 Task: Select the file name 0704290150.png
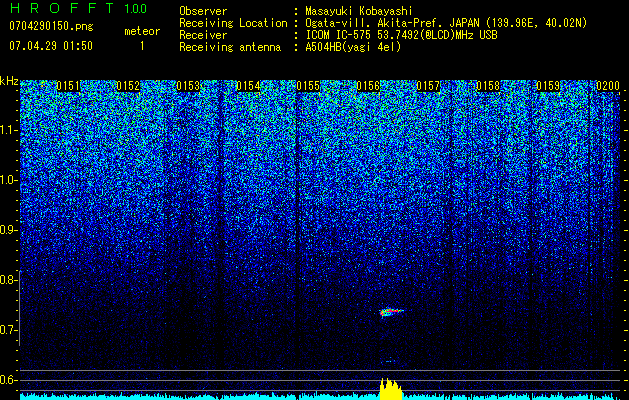coord(51,26)
